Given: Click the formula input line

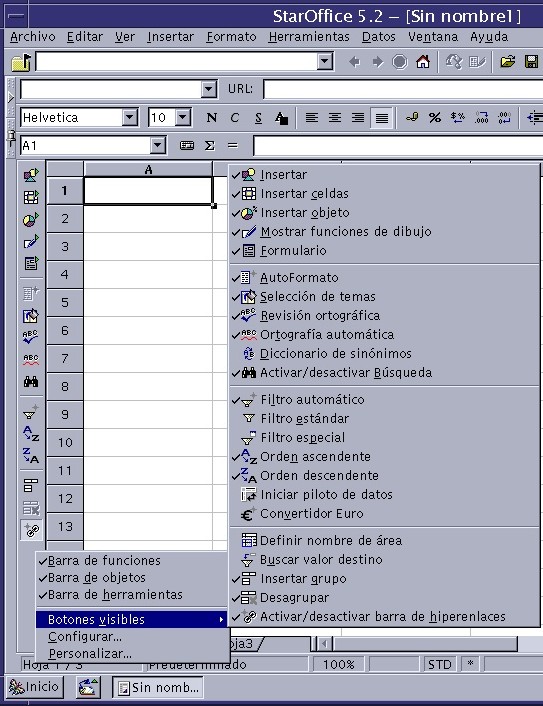Looking at the screenshot, I should point(398,146).
